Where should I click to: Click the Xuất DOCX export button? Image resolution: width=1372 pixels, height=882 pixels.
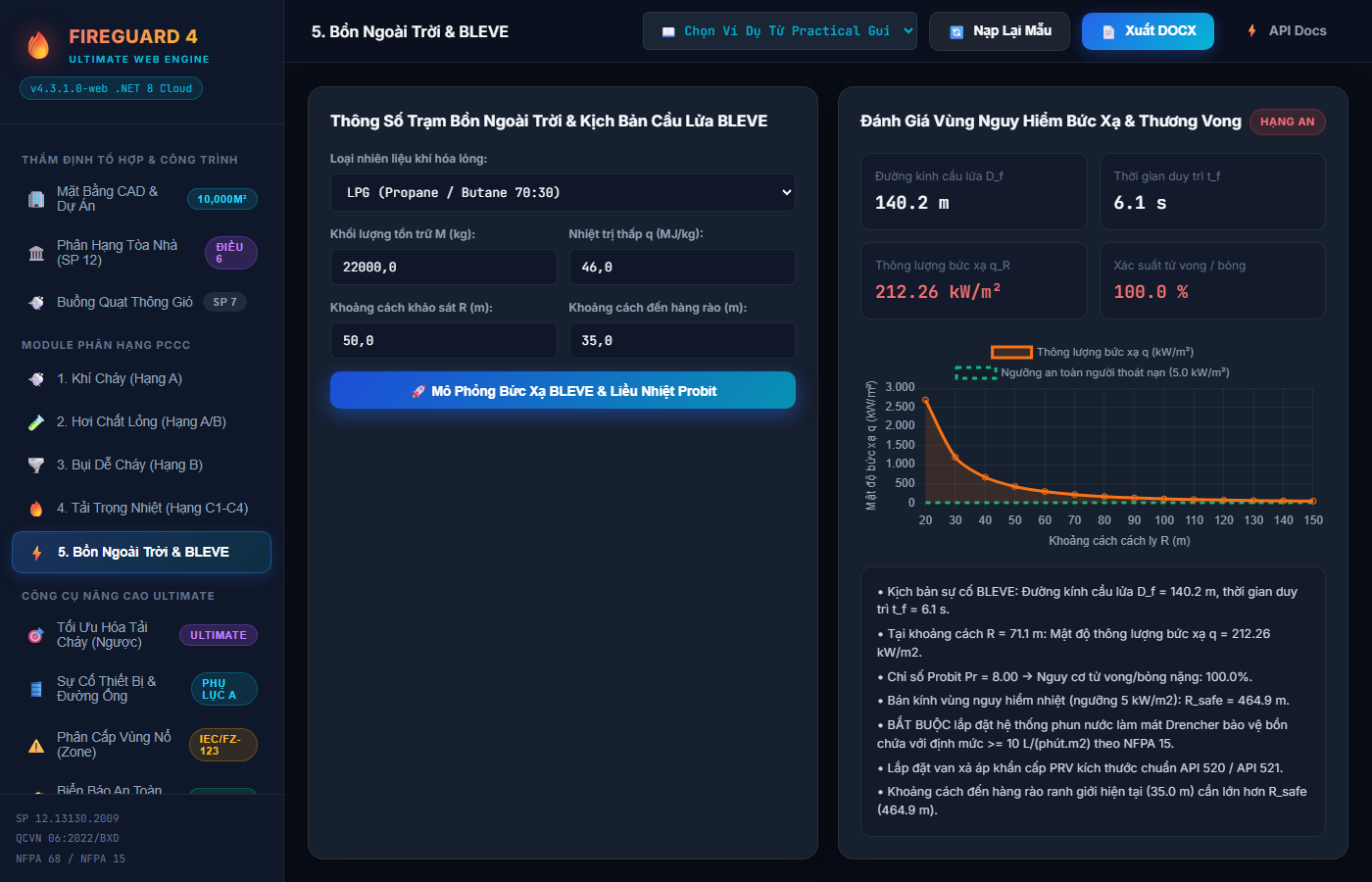[1148, 31]
